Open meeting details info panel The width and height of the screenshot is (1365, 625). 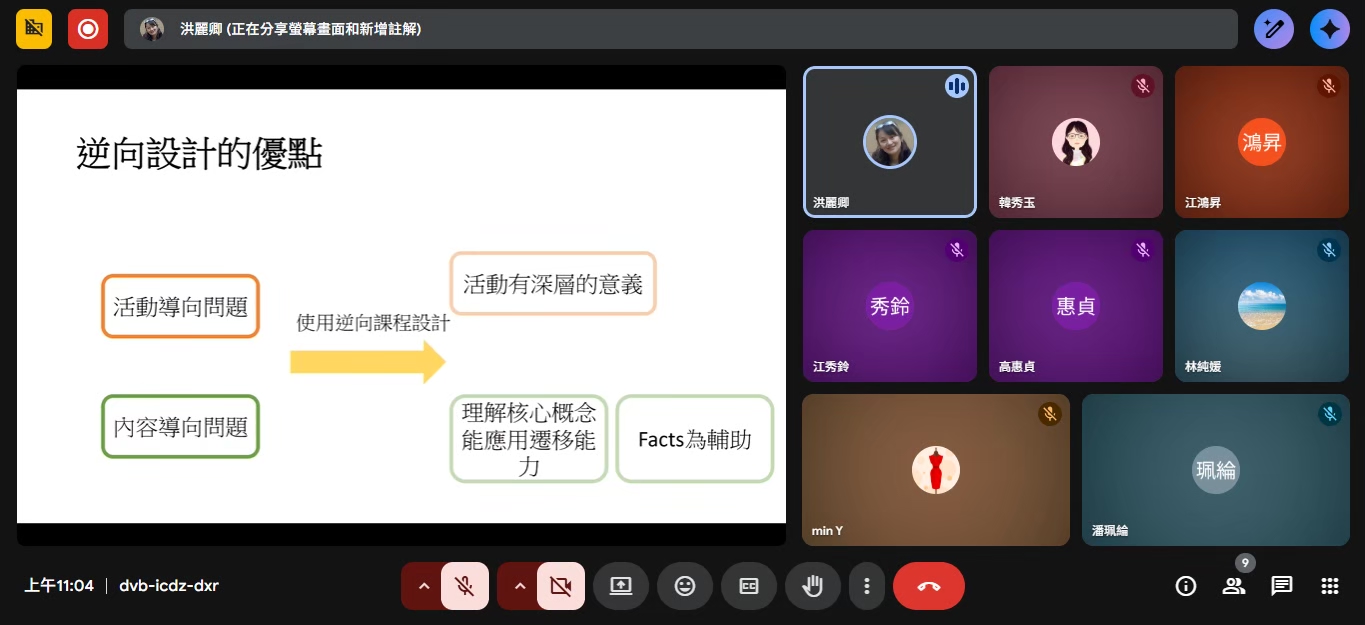[x=1186, y=586]
